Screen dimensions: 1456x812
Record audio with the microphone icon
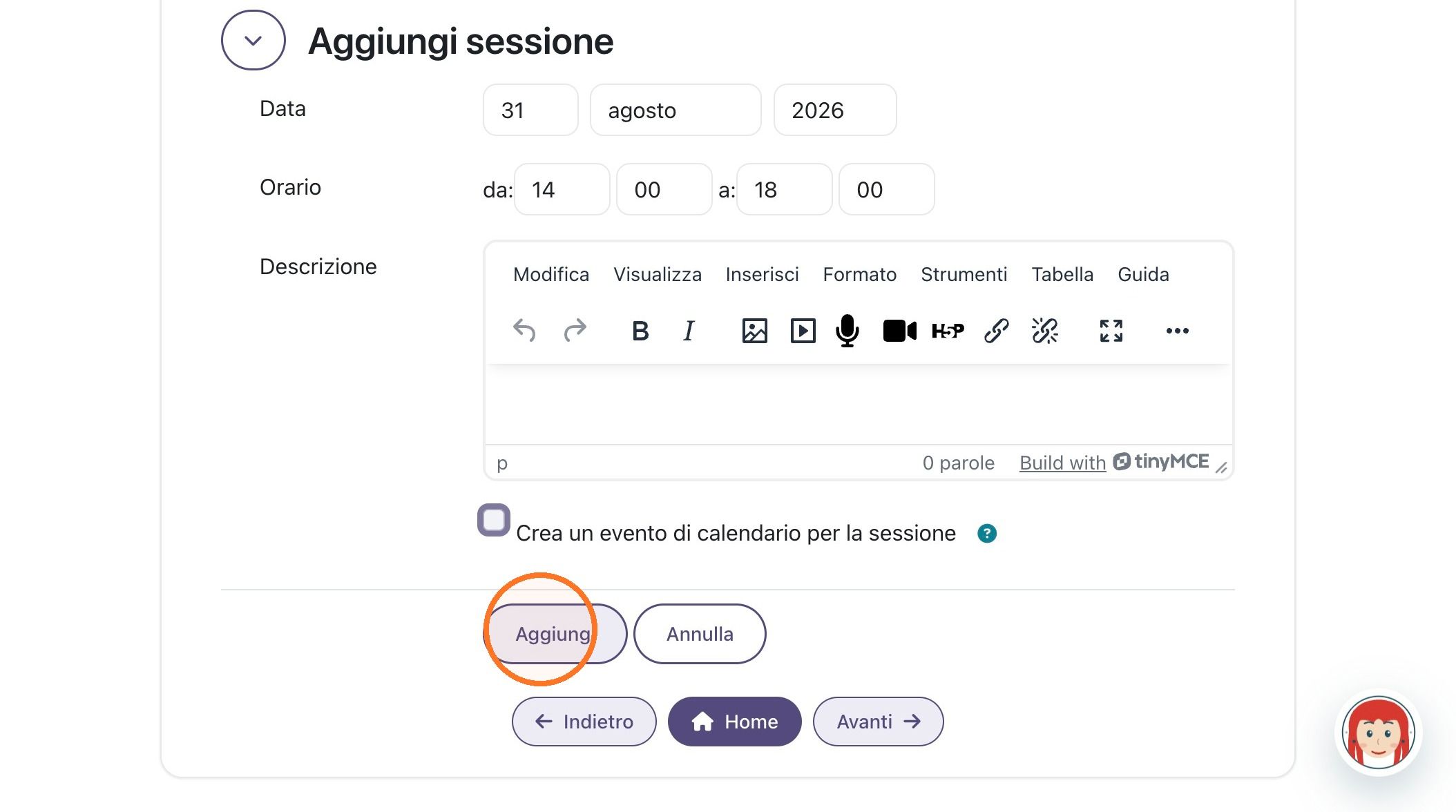(x=847, y=331)
